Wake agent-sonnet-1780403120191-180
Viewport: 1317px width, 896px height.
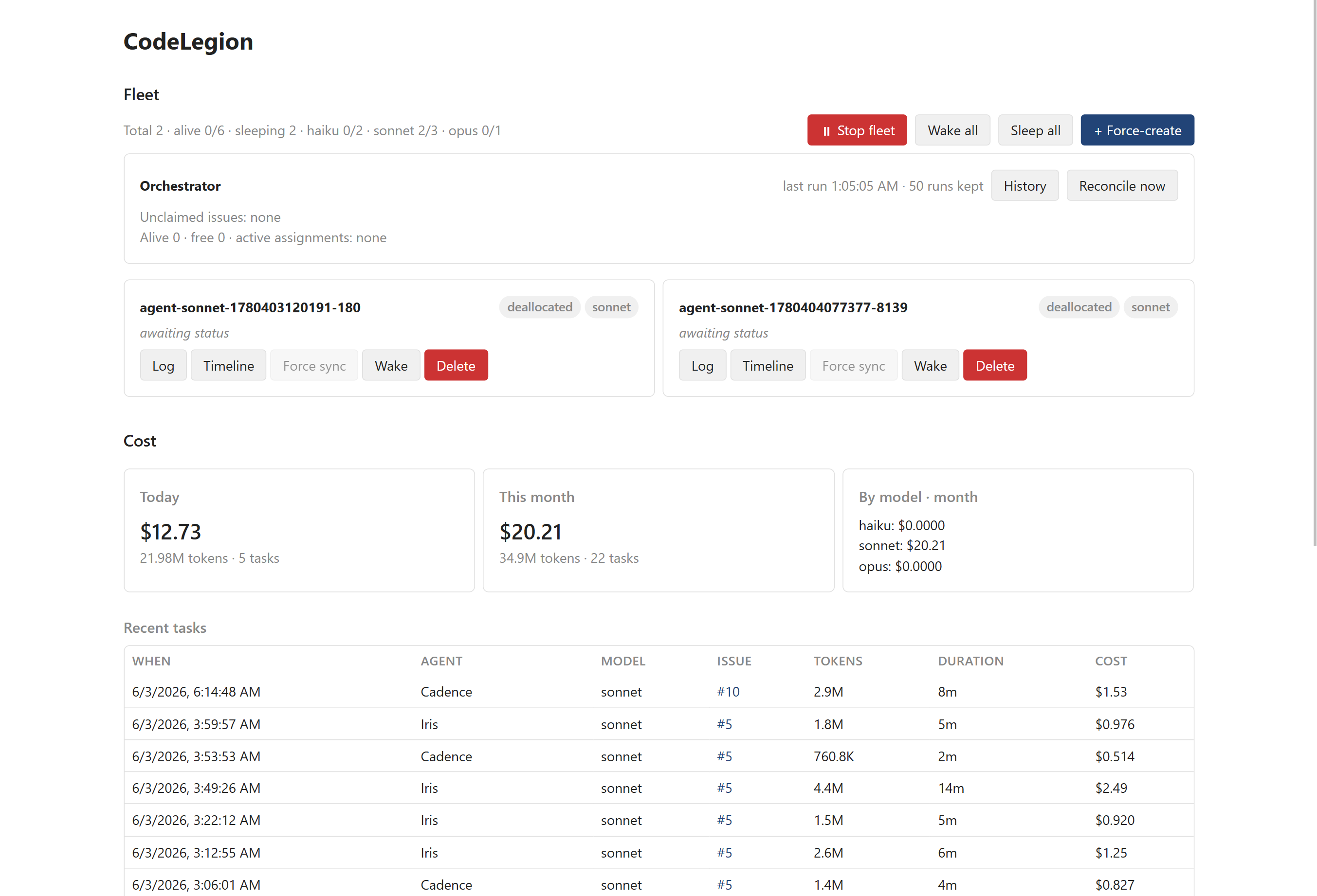point(391,365)
